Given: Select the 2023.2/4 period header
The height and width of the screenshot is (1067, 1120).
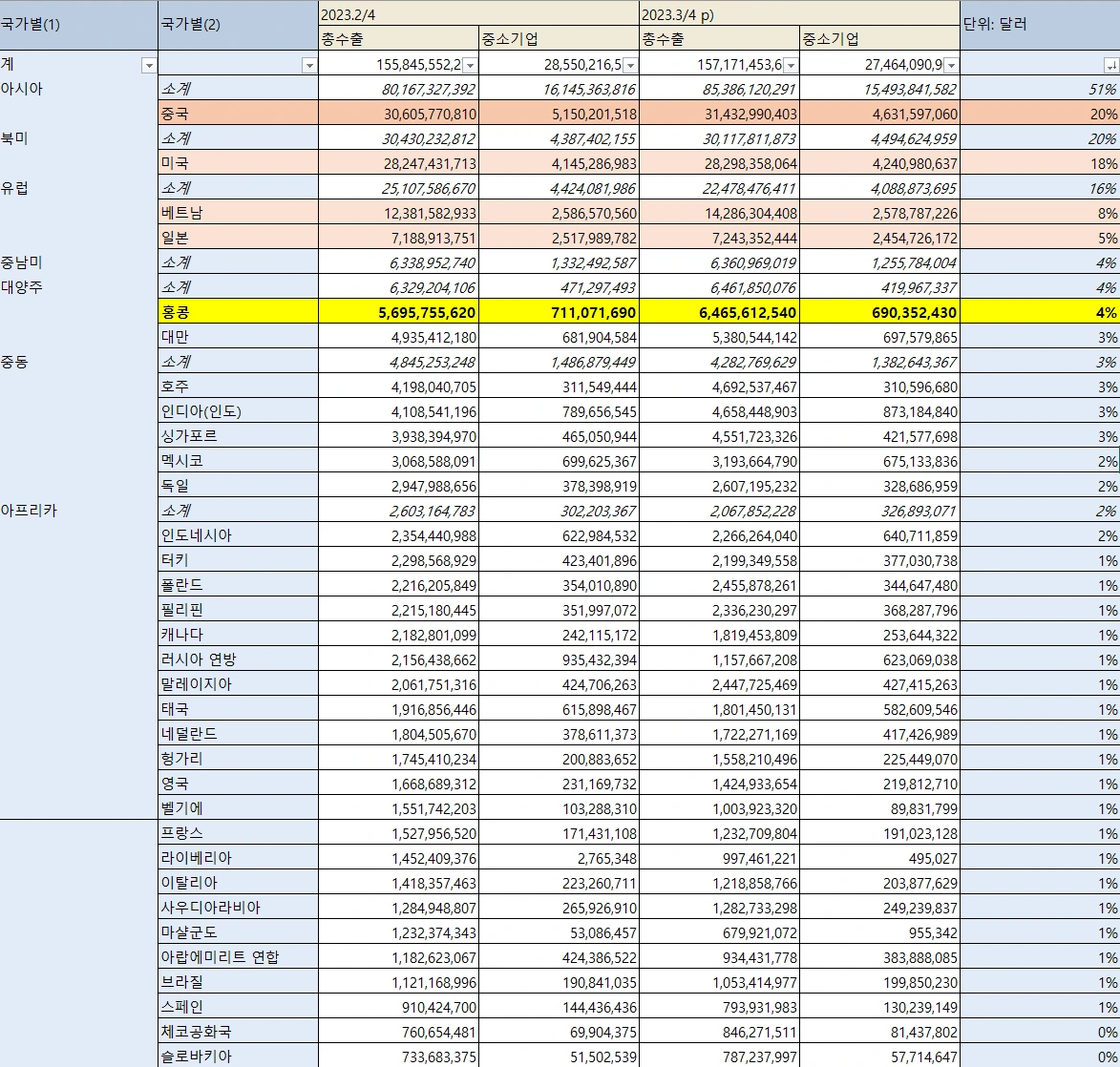Looking at the screenshot, I should click(x=478, y=14).
